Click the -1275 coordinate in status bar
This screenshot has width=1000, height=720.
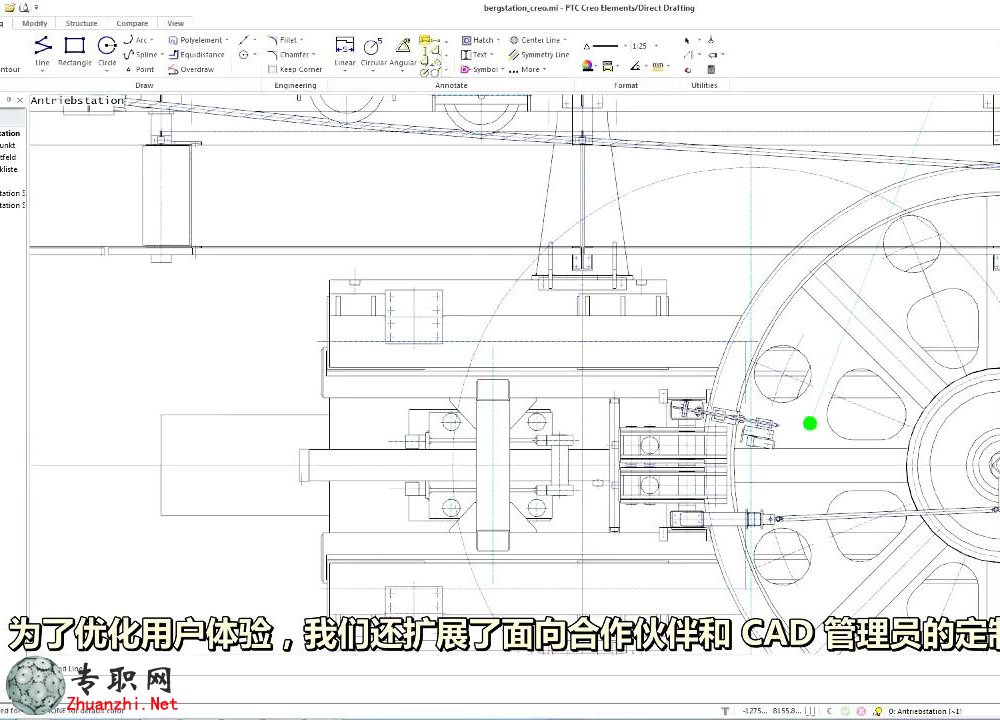tap(755, 710)
